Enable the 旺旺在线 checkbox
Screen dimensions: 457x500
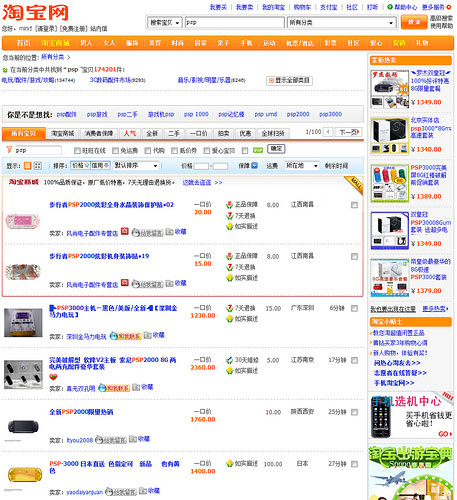(77, 151)
